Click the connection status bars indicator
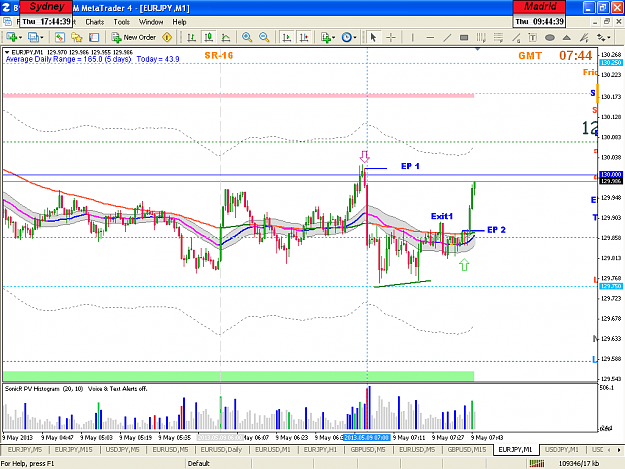This screenshot has height=469, width=625. point(537,463)
